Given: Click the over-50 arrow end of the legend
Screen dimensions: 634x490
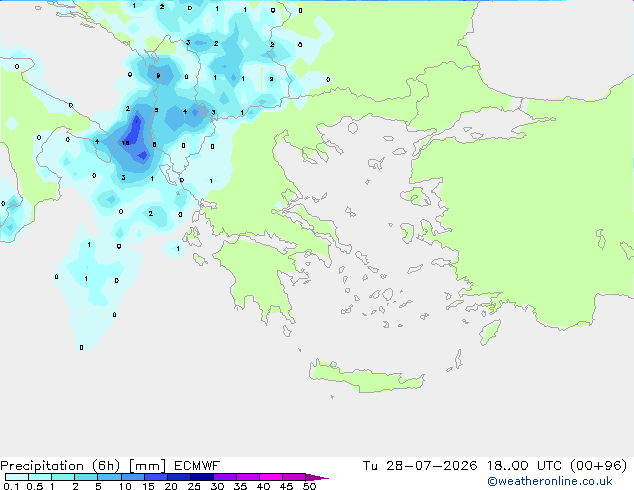Looking at the screenshot, I should [317, 477].
